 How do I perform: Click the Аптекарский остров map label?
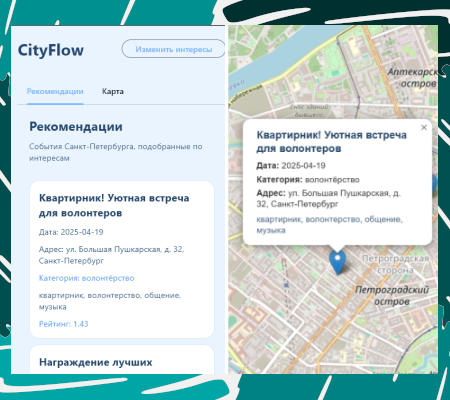[412, 77]
